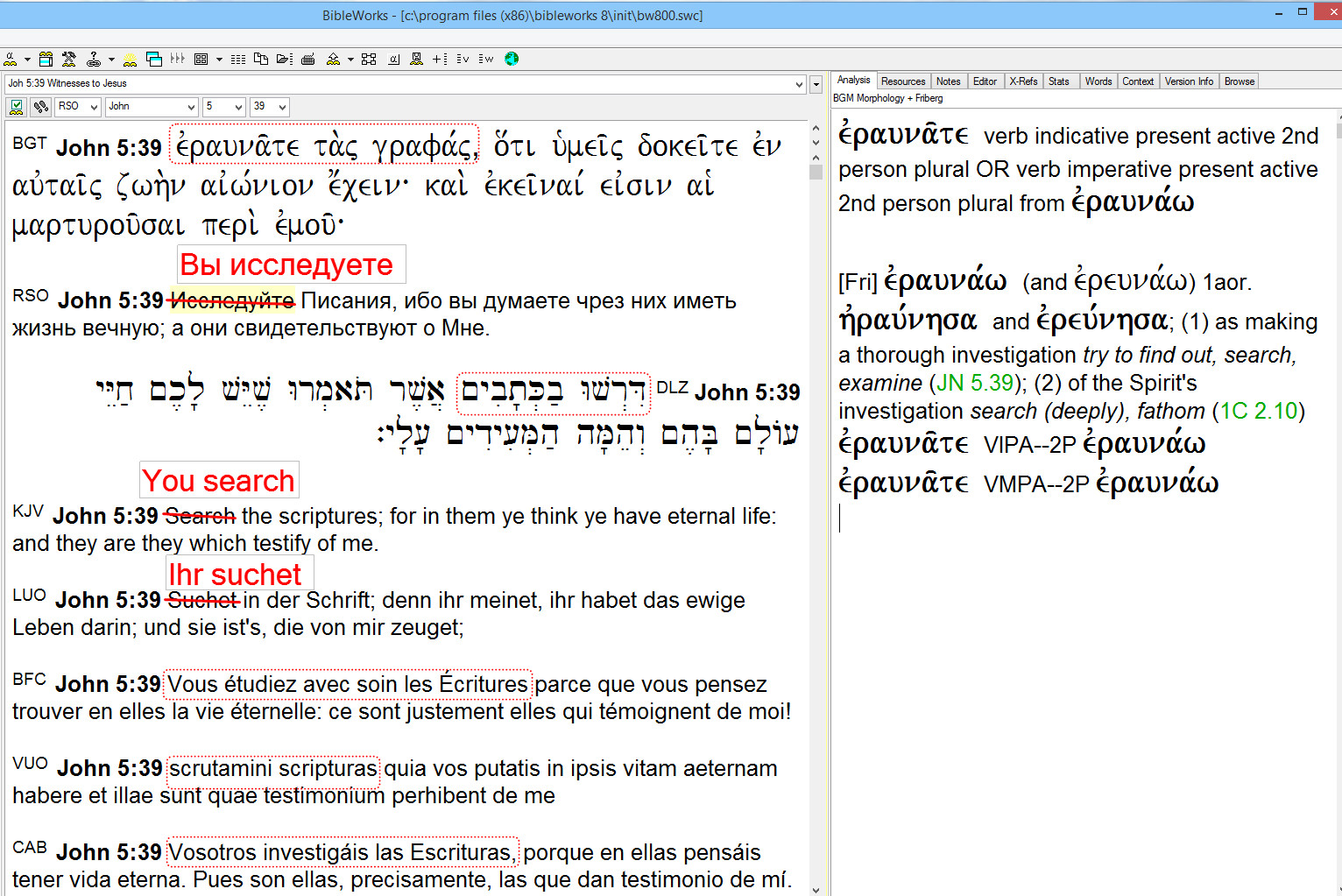Follow the JN 5.39 reference link
The height and width of the screenshot is (896, 1342).
974,383
